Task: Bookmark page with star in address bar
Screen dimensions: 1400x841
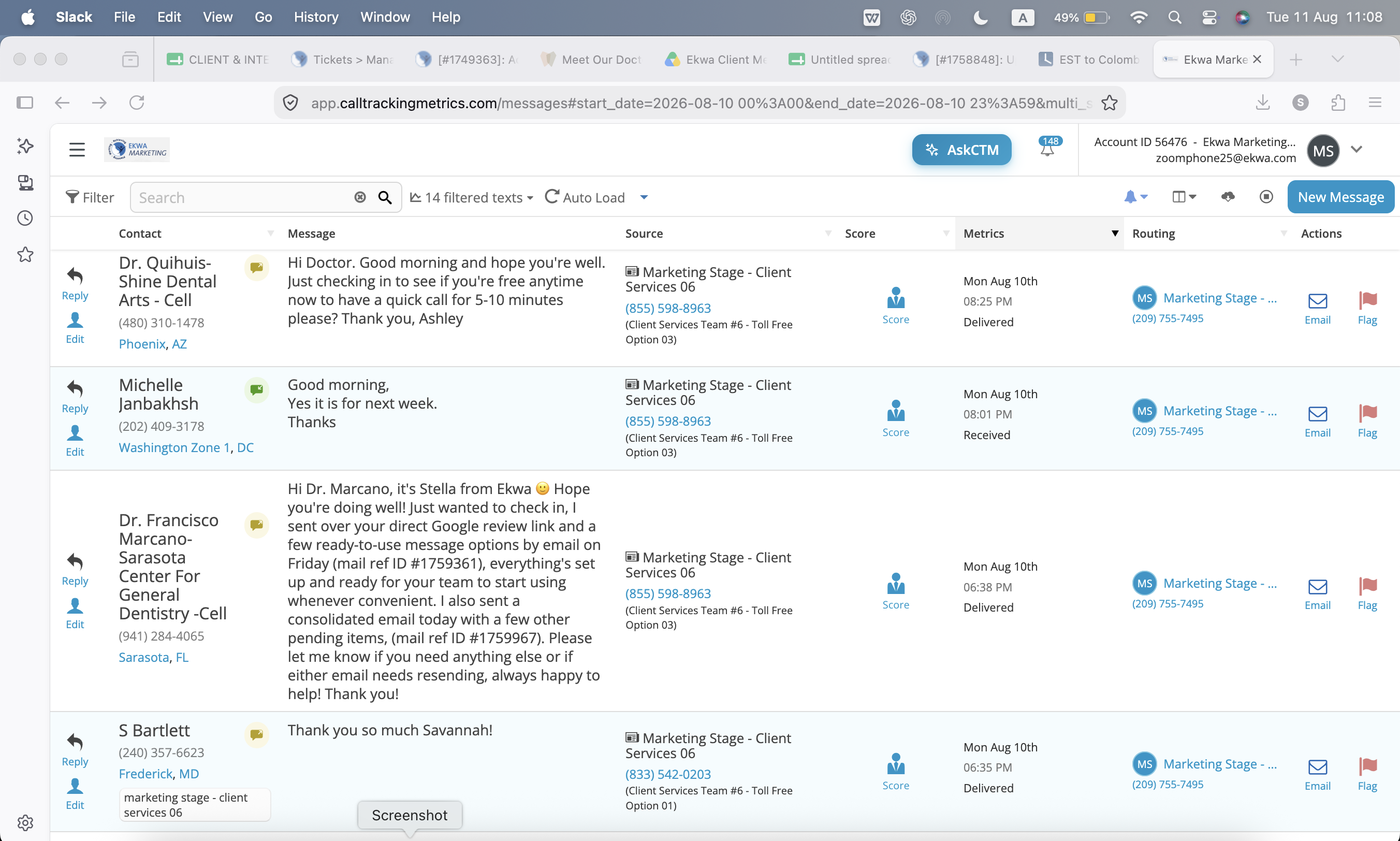Action: click(1109, 103)
